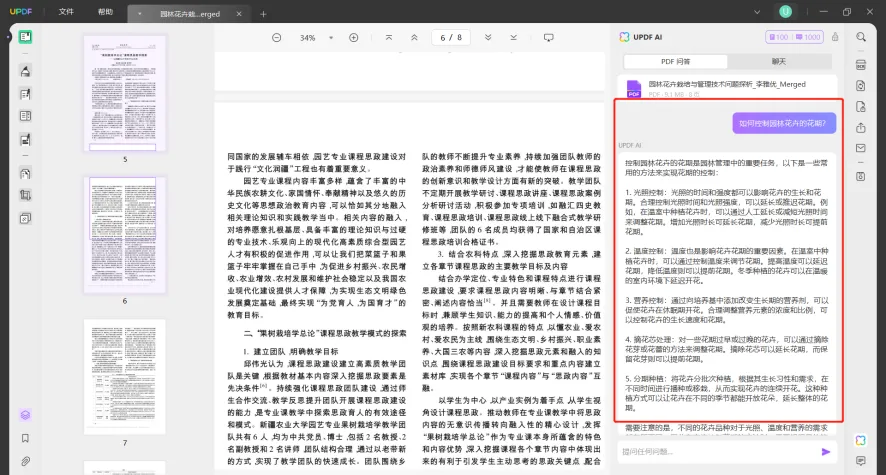The image size is (886, 475).
Task: Open the layers panel icon
Action: coord(25,415)
